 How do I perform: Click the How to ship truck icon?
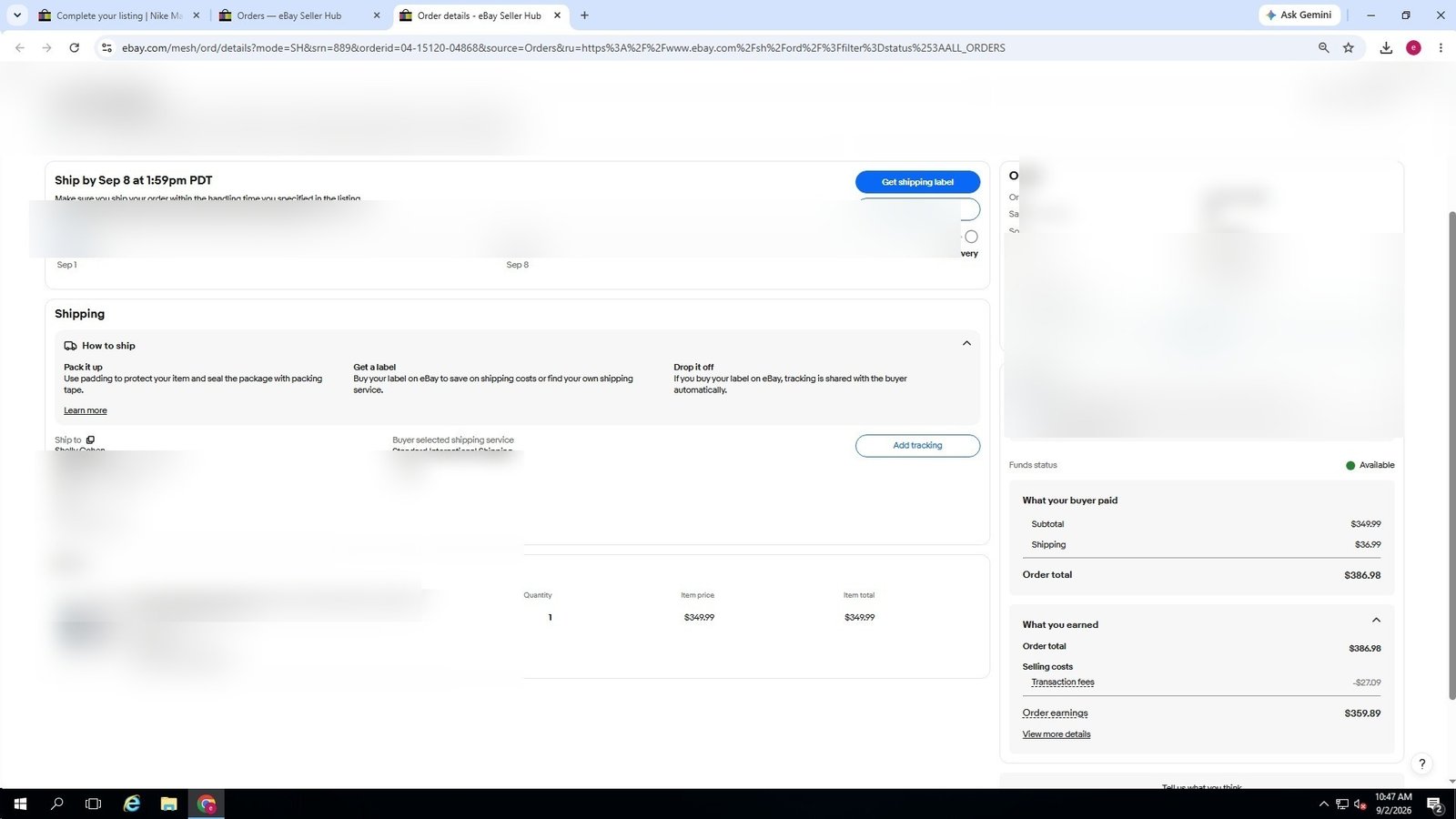pyautogui.click(x=70, y=346)
